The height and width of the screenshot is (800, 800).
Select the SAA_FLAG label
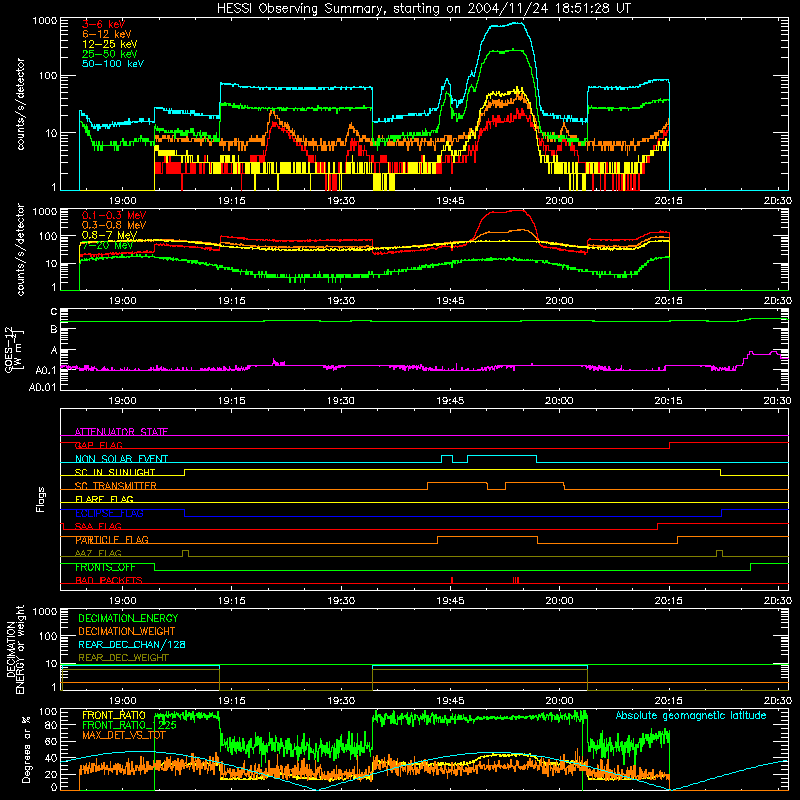pyautogui.click(x=98, y=526)
